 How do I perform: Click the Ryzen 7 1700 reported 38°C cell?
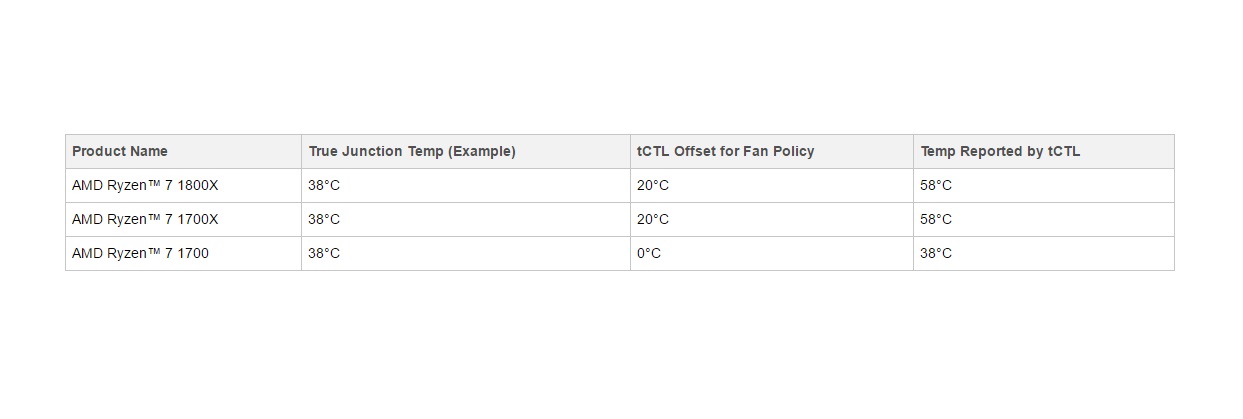click(1044, 254)
